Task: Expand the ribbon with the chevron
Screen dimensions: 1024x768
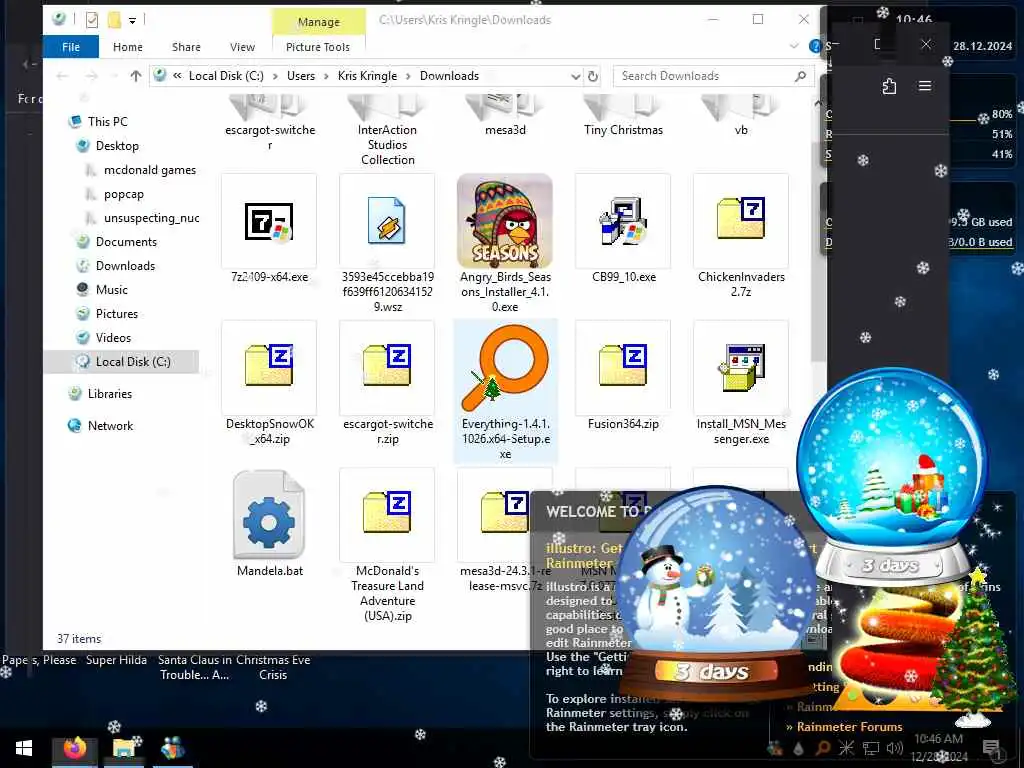Action: [794, 46]
